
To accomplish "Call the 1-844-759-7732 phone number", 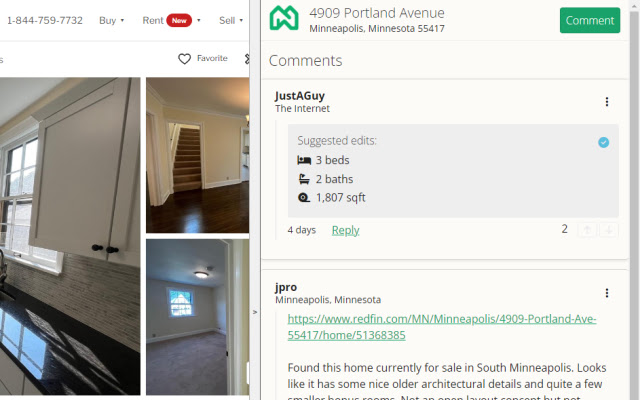I will pos(45,20).
